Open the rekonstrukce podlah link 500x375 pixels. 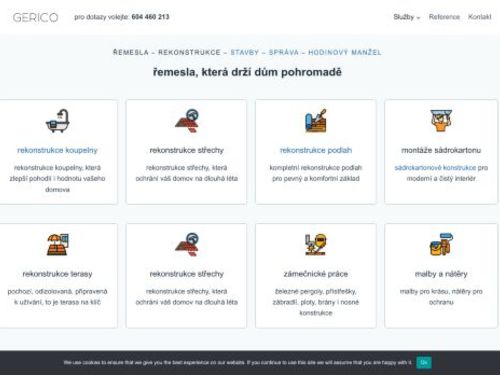(316, 150)
